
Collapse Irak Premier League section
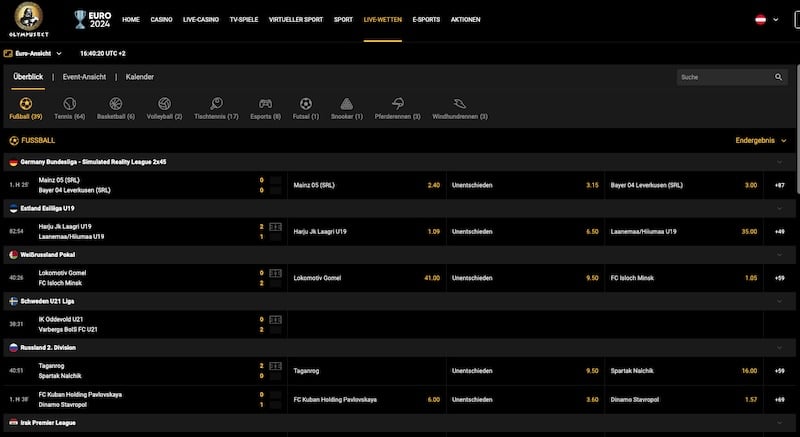780,423
